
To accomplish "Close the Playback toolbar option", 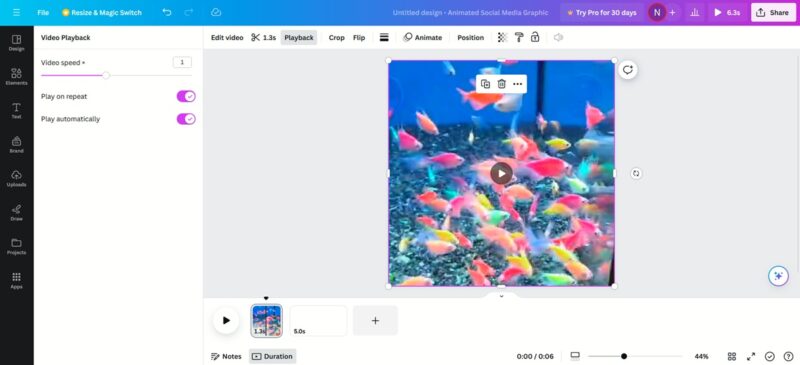I will pyautogui.click(x=298, y=38).
